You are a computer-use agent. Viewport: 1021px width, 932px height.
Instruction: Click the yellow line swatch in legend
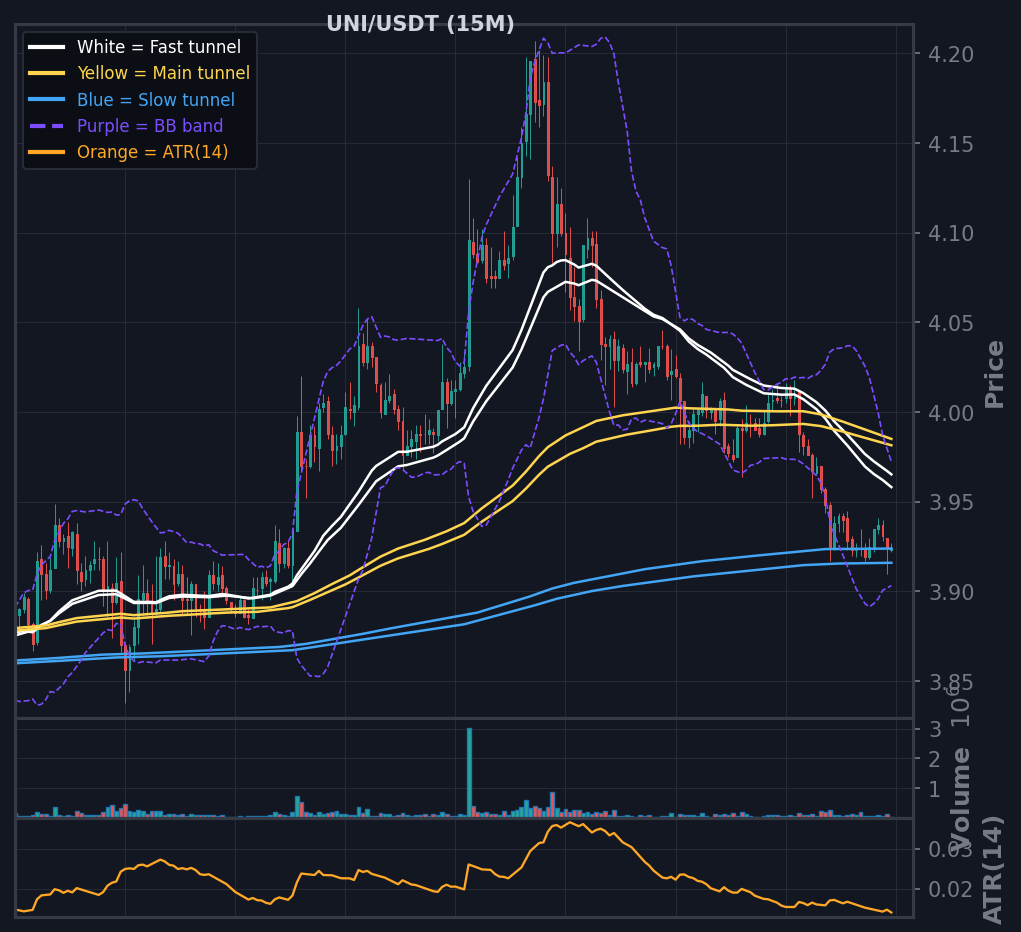pyautogui.click(x=46, y=73)
